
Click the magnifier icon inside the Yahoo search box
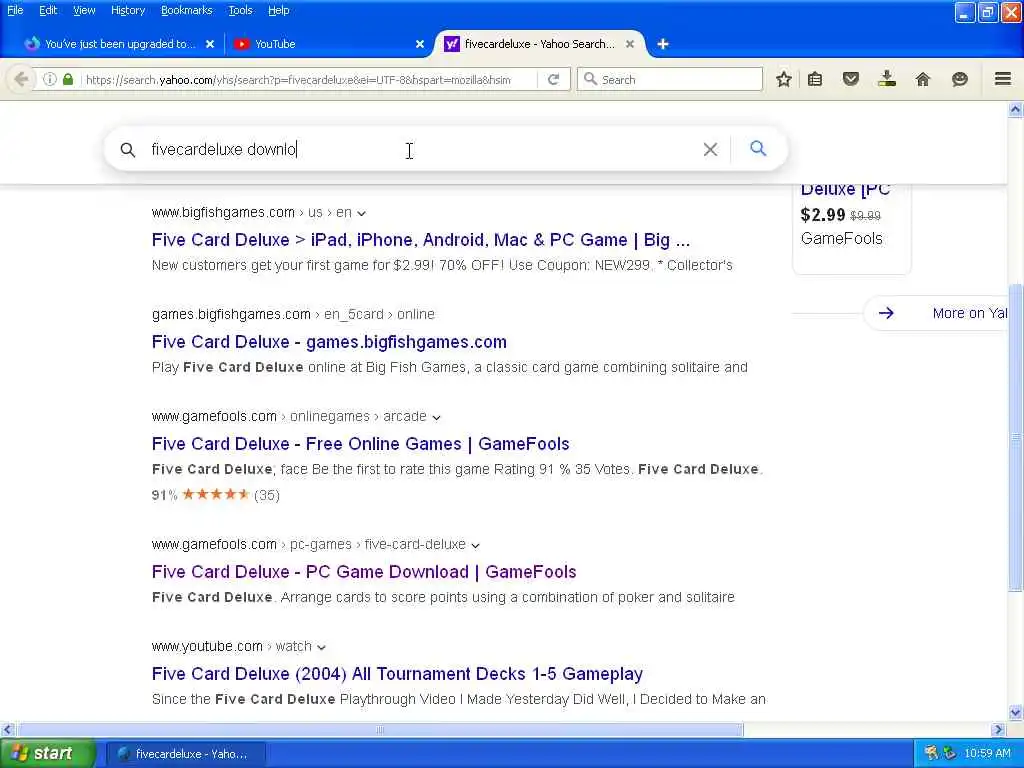coord(128,150)
